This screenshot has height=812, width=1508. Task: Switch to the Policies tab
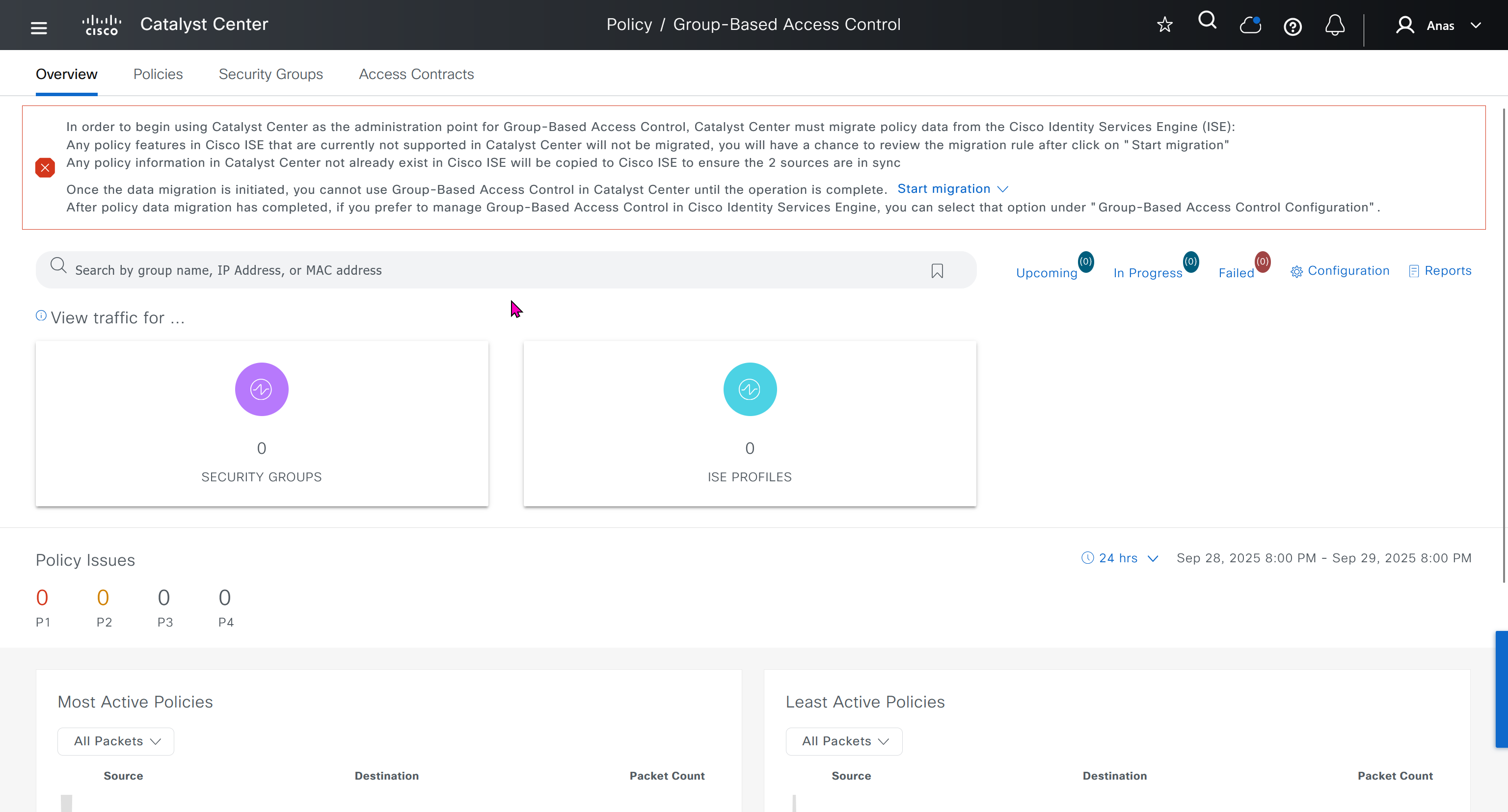pos(158,74)
